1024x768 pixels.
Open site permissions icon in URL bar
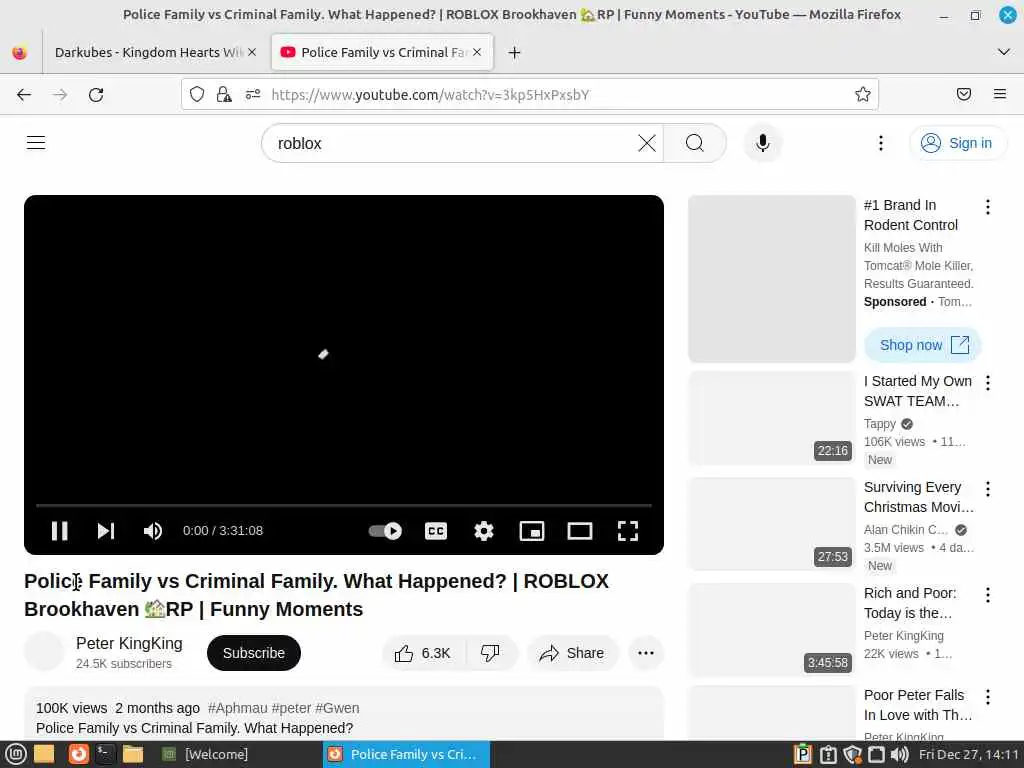[x=253, y=95]
